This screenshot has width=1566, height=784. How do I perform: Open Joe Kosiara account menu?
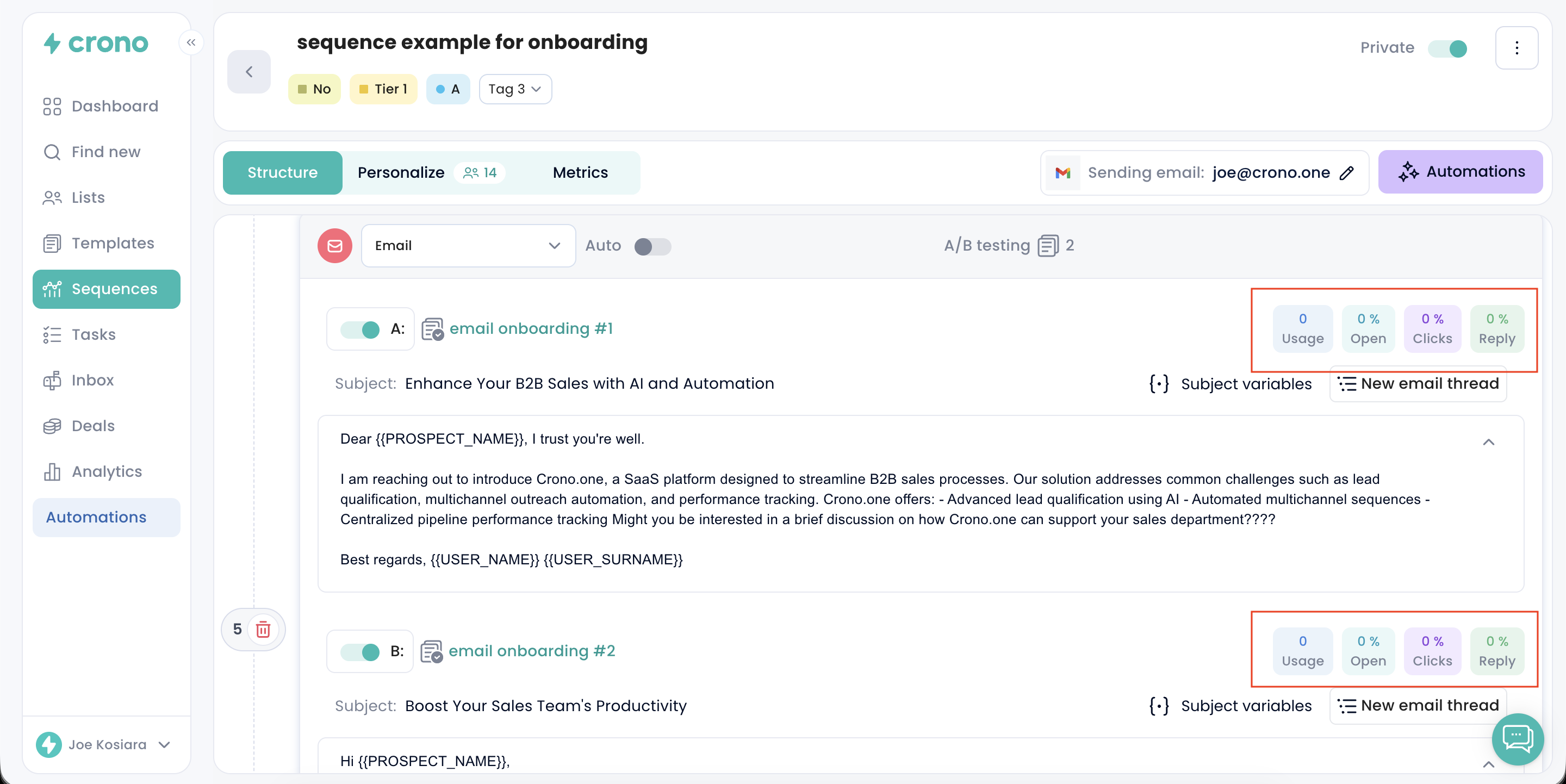(107, 744)
